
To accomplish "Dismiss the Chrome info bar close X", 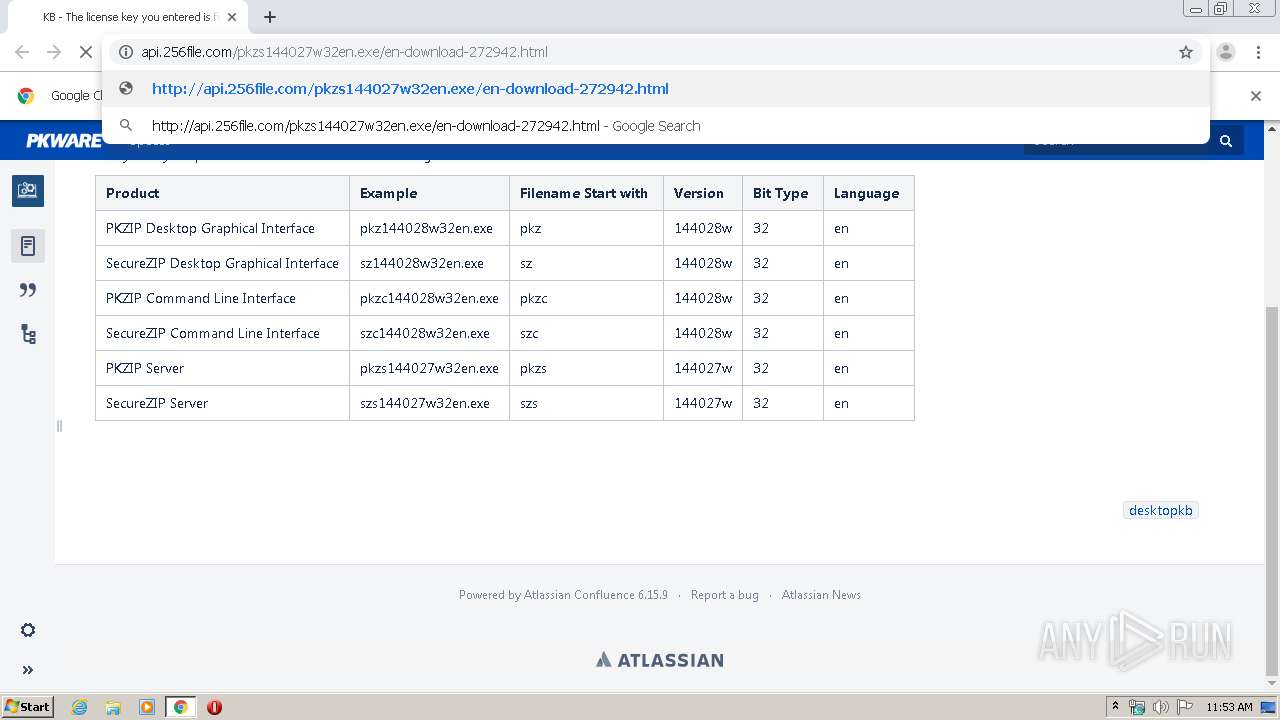I will 1256,96.
